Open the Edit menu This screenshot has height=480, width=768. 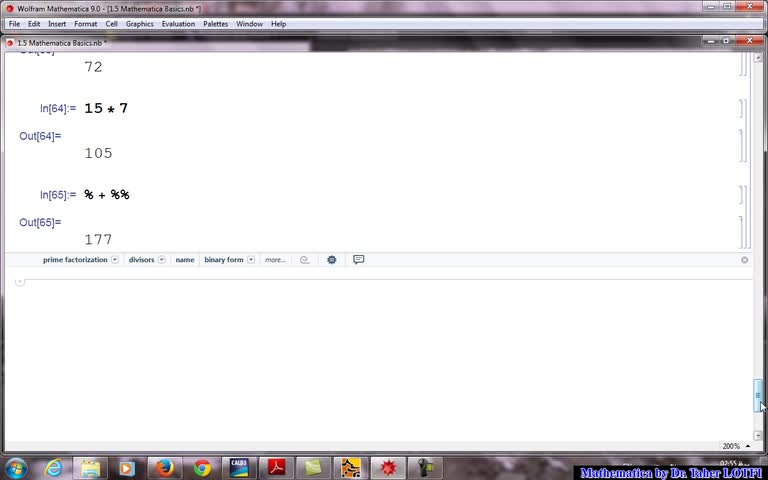click(x=34, y=24)
